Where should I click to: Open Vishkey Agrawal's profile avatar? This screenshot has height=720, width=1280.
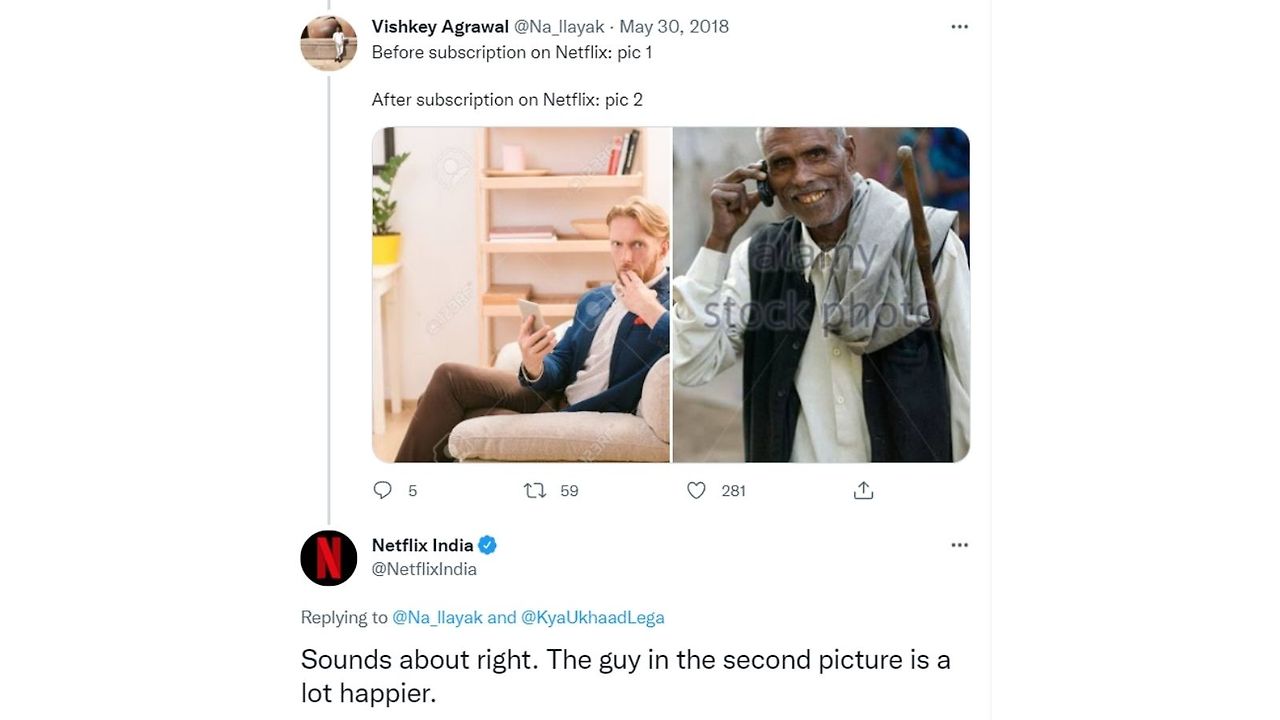point(328,42)
